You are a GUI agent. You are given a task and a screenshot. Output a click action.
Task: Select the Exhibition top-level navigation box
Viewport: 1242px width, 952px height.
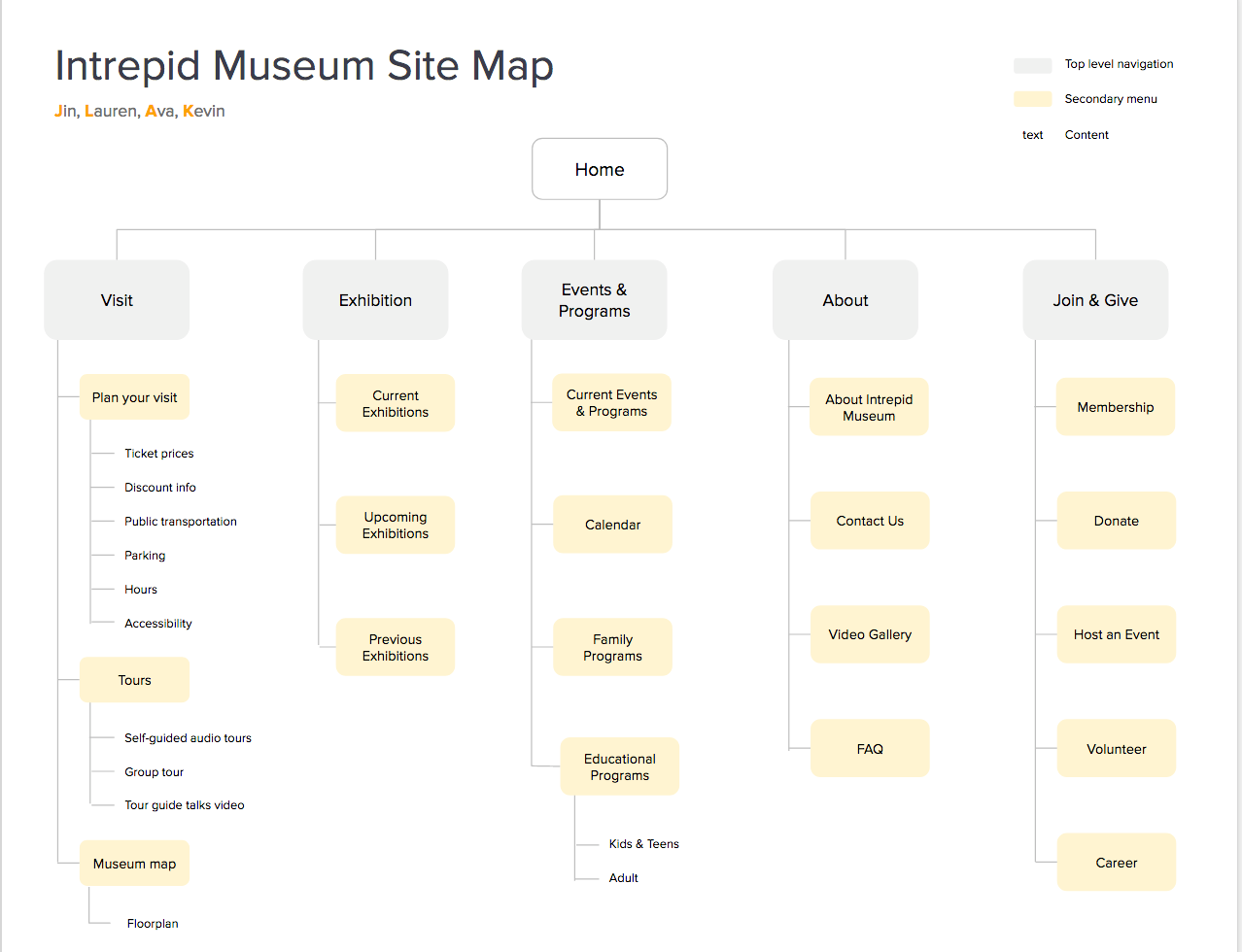[x=375, y=300]
